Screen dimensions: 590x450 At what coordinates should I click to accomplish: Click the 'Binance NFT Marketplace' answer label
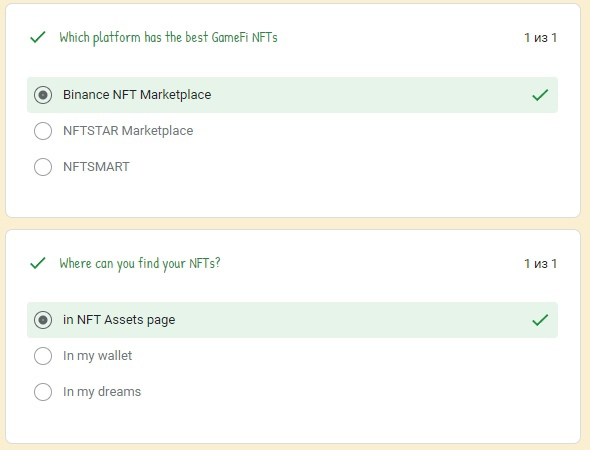pos(137,94)
